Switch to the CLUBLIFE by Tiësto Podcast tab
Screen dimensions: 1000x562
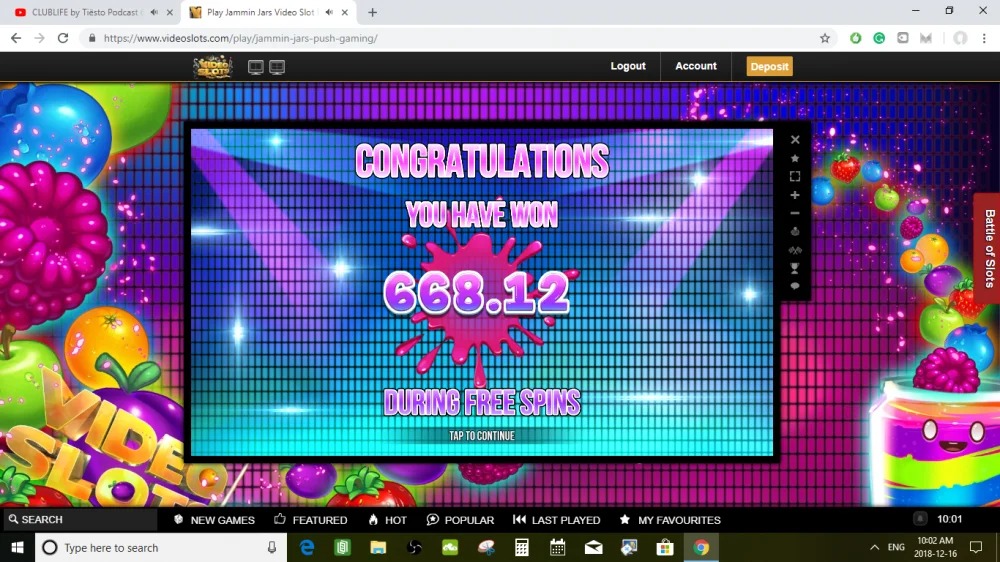[84, 12]
